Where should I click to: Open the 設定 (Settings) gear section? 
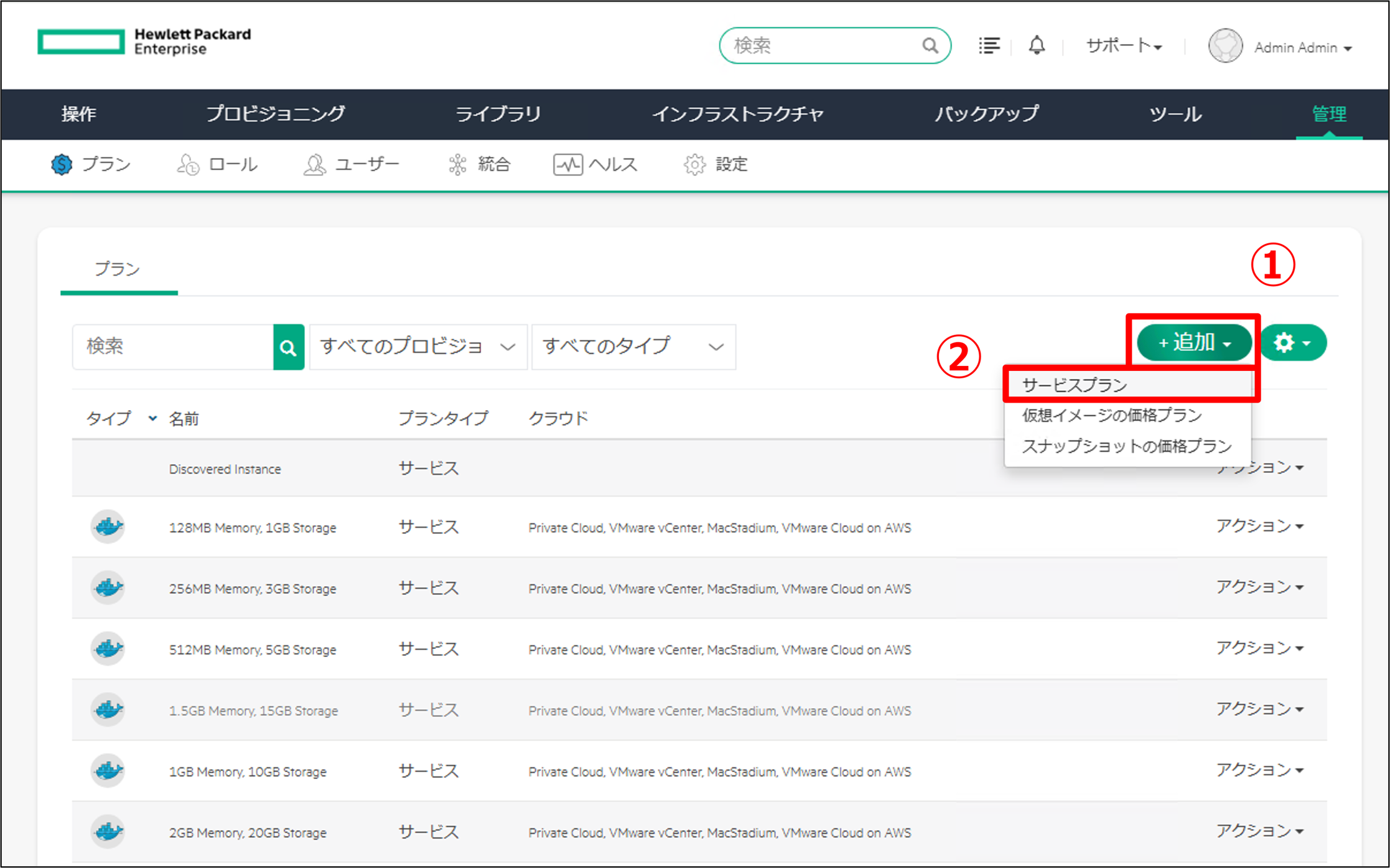pyautogui.click(x=716, y=164)
